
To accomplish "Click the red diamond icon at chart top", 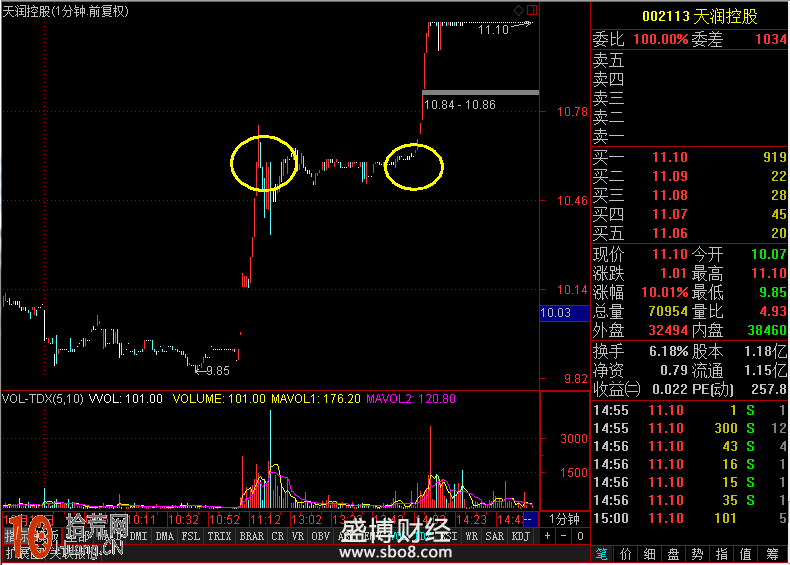I will pyautogui.click(x=518, y=10).
